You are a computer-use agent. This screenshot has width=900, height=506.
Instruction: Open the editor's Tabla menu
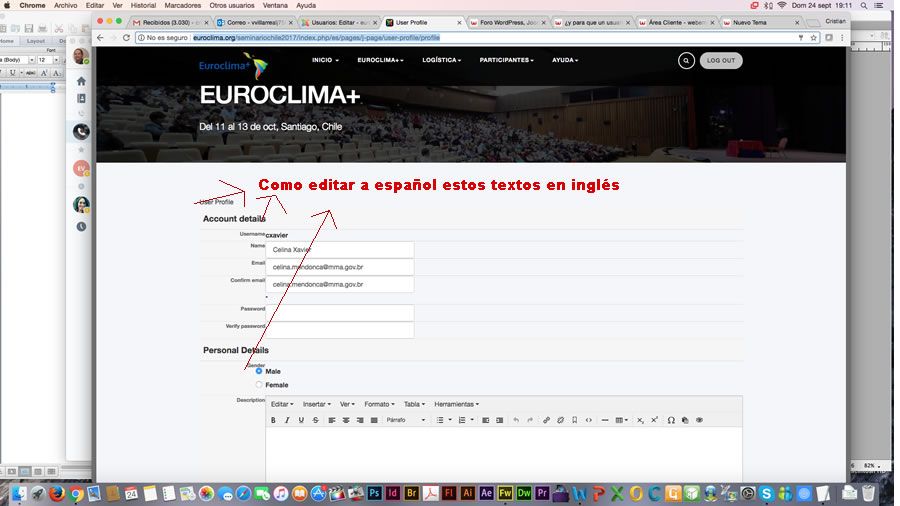(x=414, y=404)
